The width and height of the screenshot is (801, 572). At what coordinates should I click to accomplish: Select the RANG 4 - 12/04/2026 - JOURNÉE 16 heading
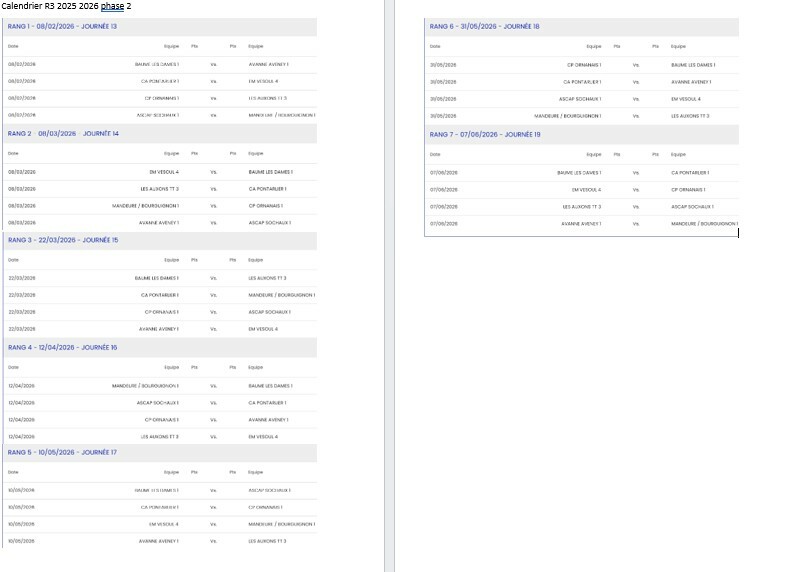tap(62, 347)
